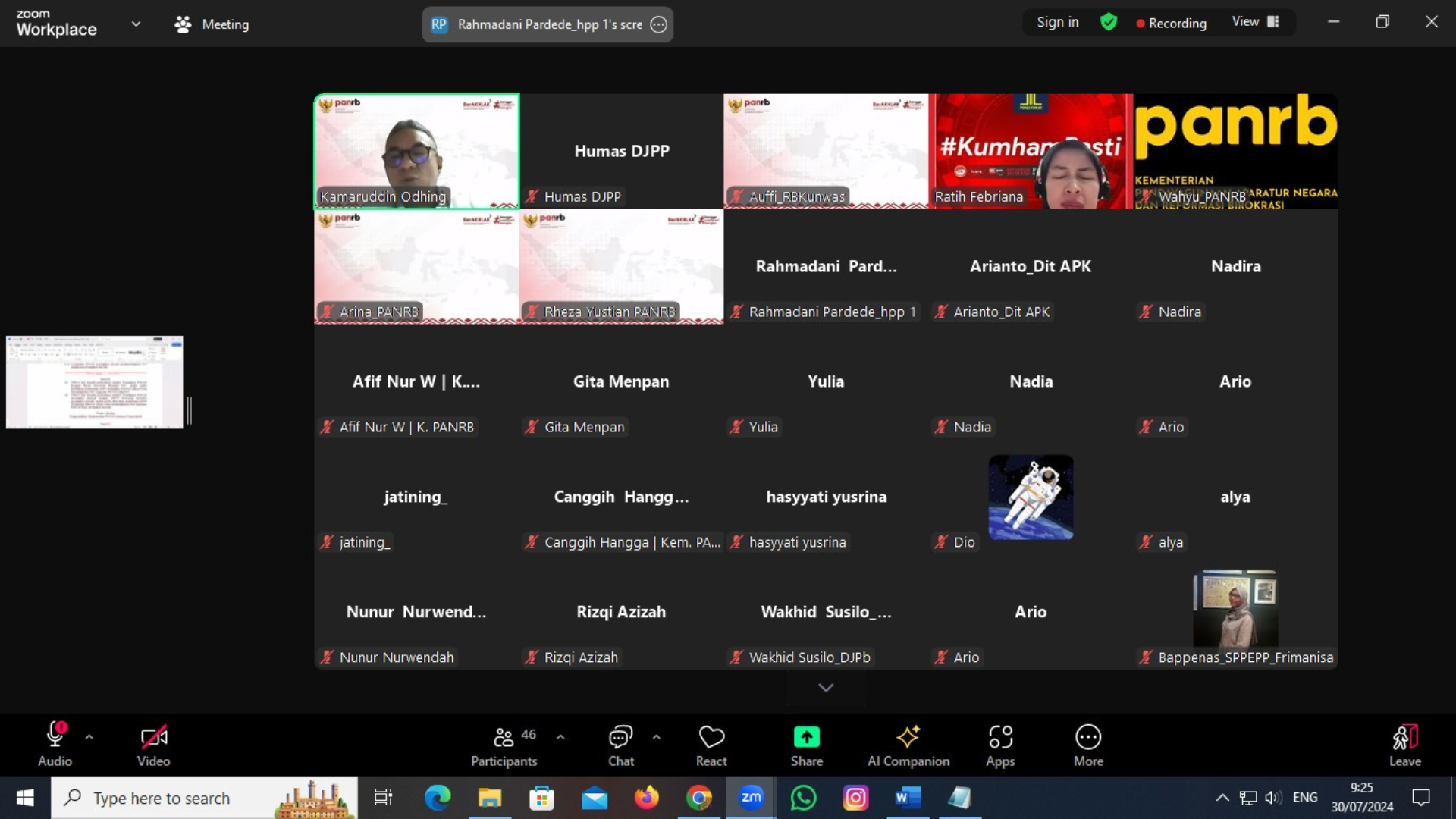The width and height of the screenshot is (1456, 819).
Task: Open WhatsApp from taskbar
Action: point(804,798)
